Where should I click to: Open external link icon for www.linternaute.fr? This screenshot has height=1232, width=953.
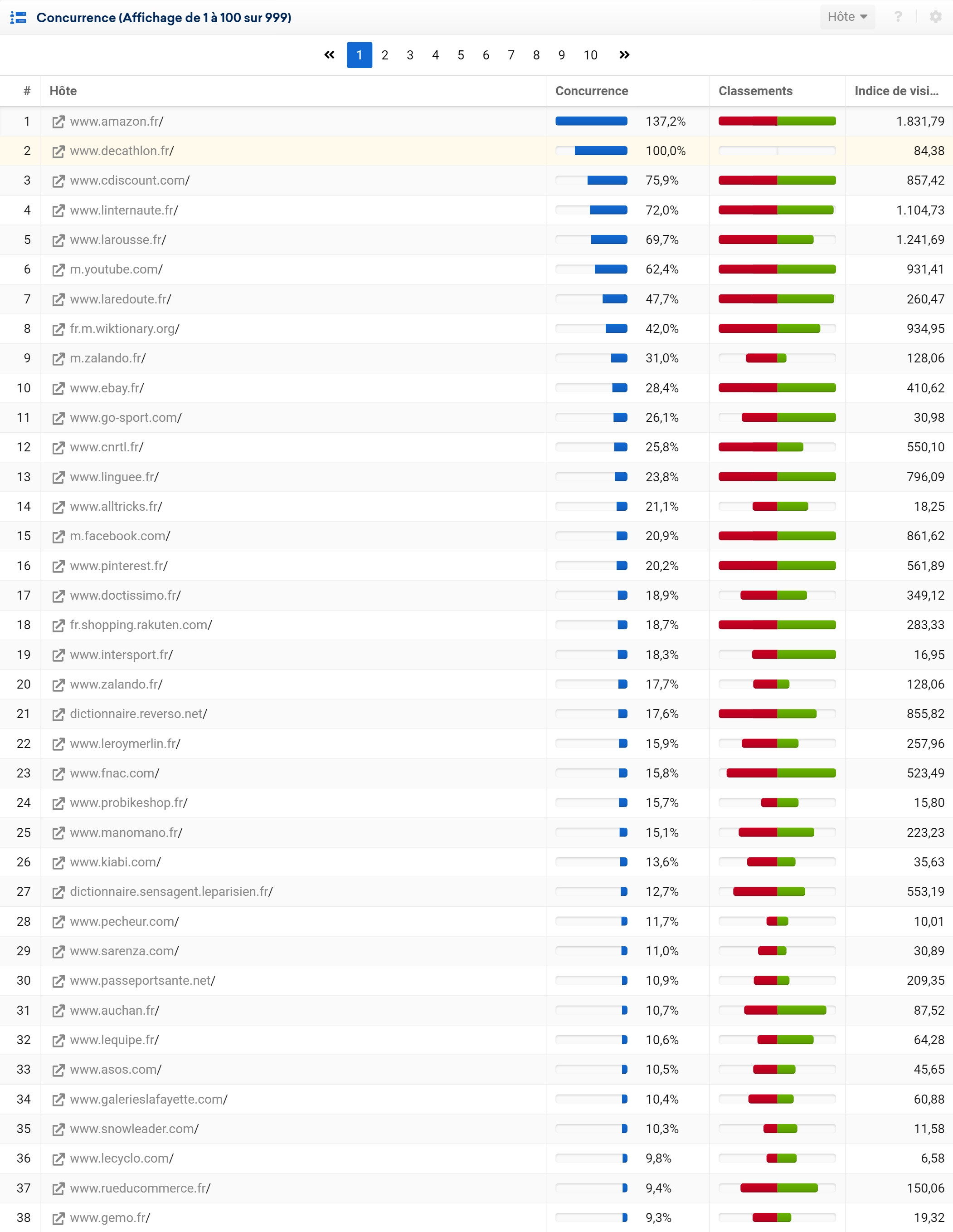(58, 210)
